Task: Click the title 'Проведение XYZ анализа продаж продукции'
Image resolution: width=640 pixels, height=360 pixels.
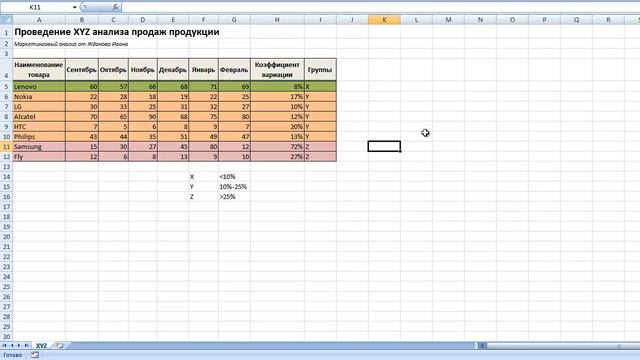Action: click(117, 32)
